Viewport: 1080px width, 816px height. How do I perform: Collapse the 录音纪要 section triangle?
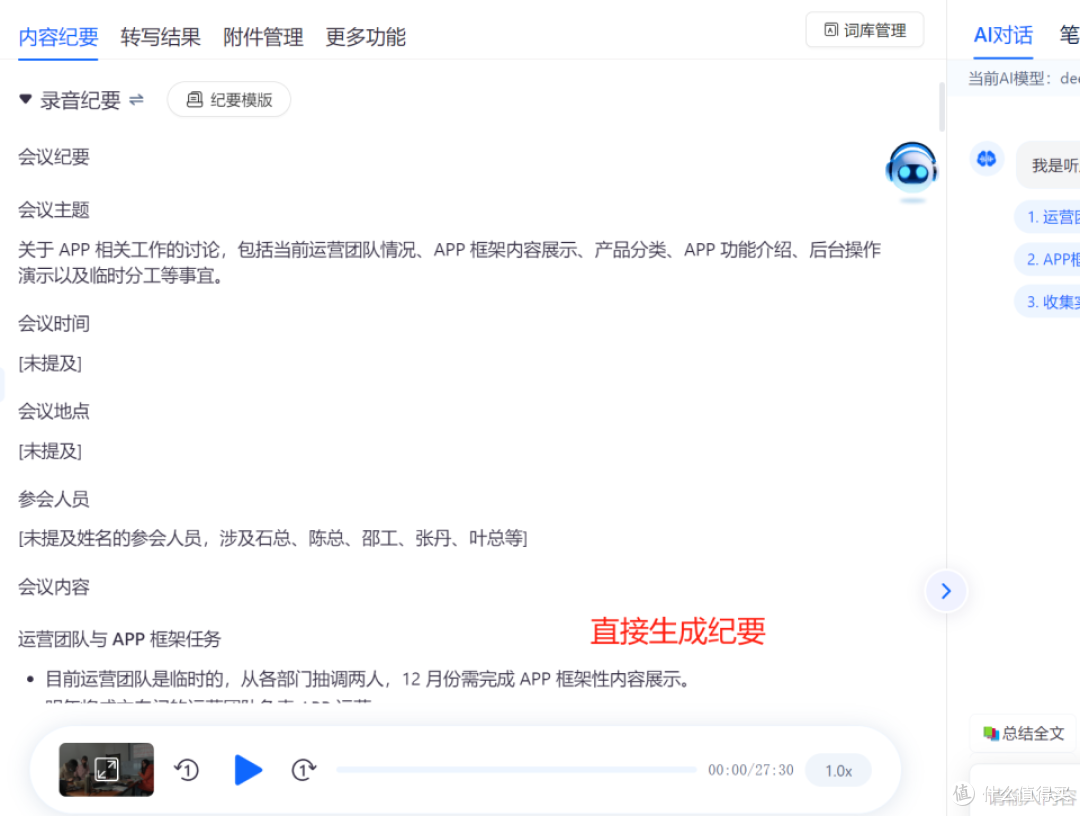(25, 99)
